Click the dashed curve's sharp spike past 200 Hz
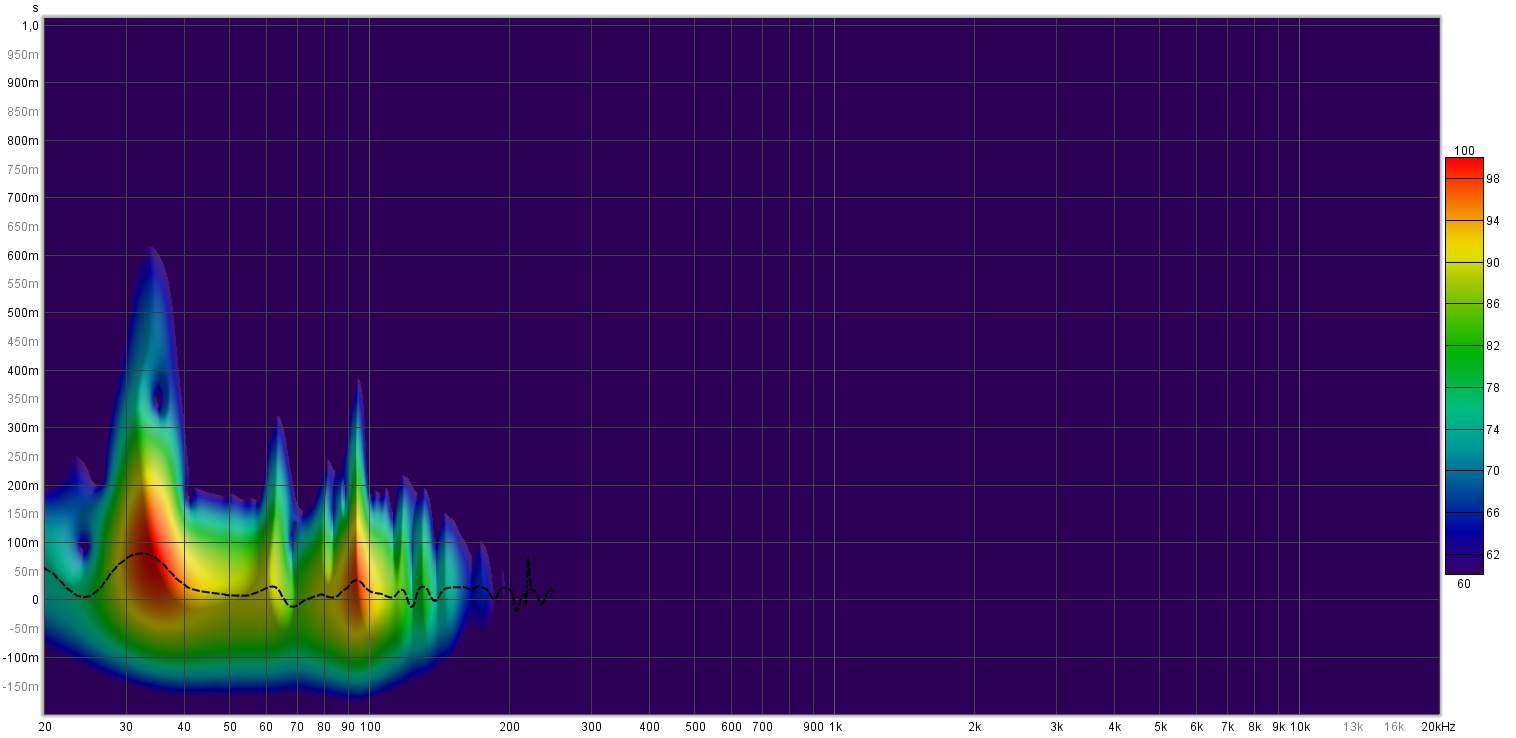 pyautogui.click(x=528, y=560)
